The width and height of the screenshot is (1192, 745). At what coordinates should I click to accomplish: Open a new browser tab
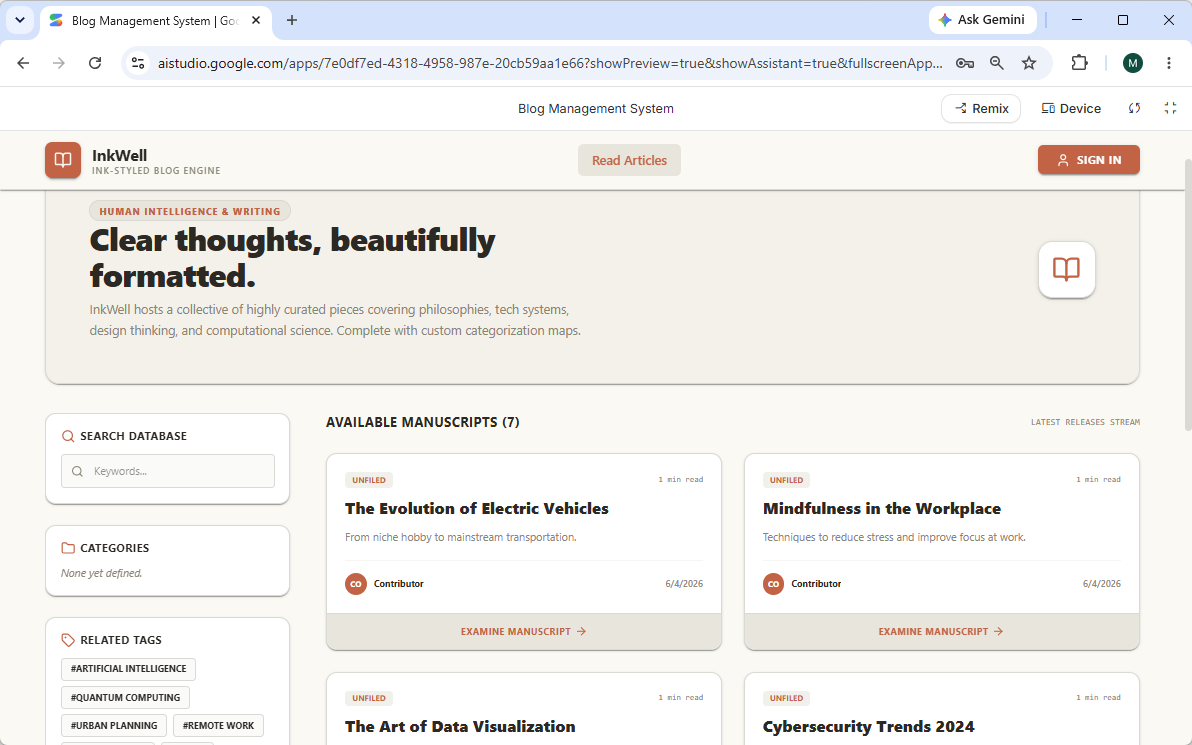click(292, 21)
